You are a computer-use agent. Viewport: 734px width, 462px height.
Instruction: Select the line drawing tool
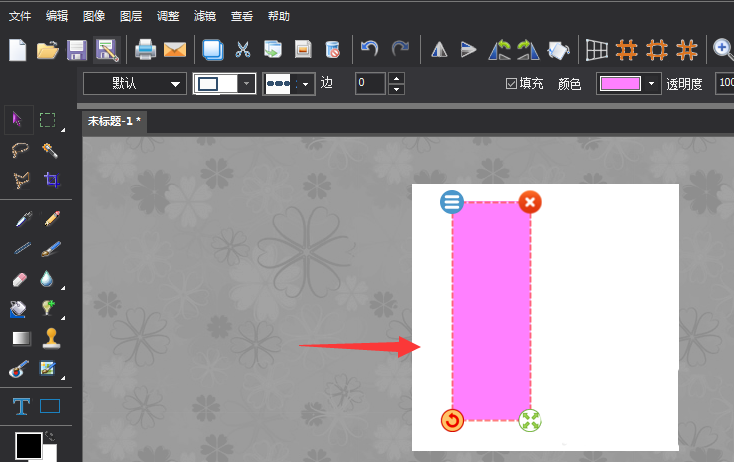point(22,248)
